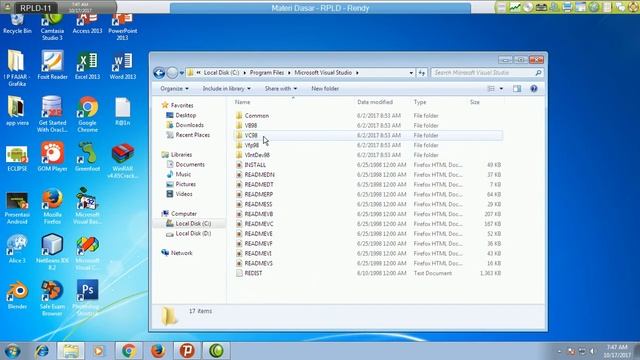Select the GOM Player desktop icon

coord(52,157)
